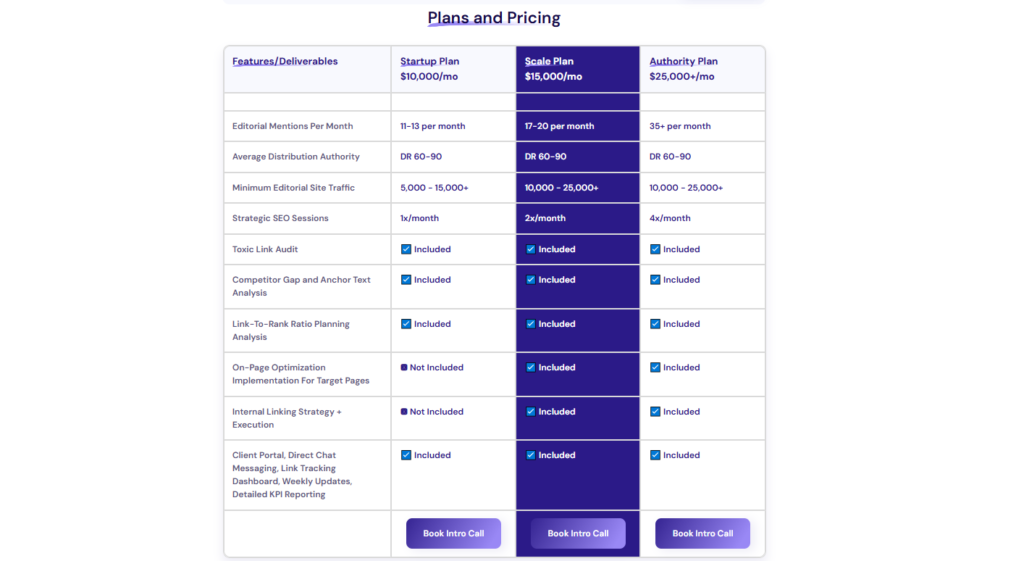Click Startup Plan On-Page Optimization Not Included marker
Screen dimensions: 1024x561
[x=404, y=367]
